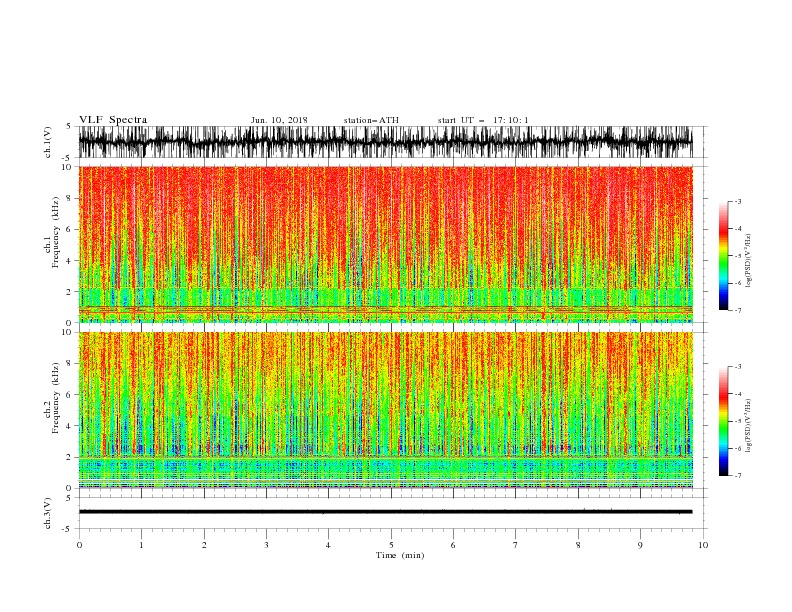Click the "-3" label on ch.1 color bar
Image resolution: width=792 pixels, height=612 pixels.
coord(738,201)
